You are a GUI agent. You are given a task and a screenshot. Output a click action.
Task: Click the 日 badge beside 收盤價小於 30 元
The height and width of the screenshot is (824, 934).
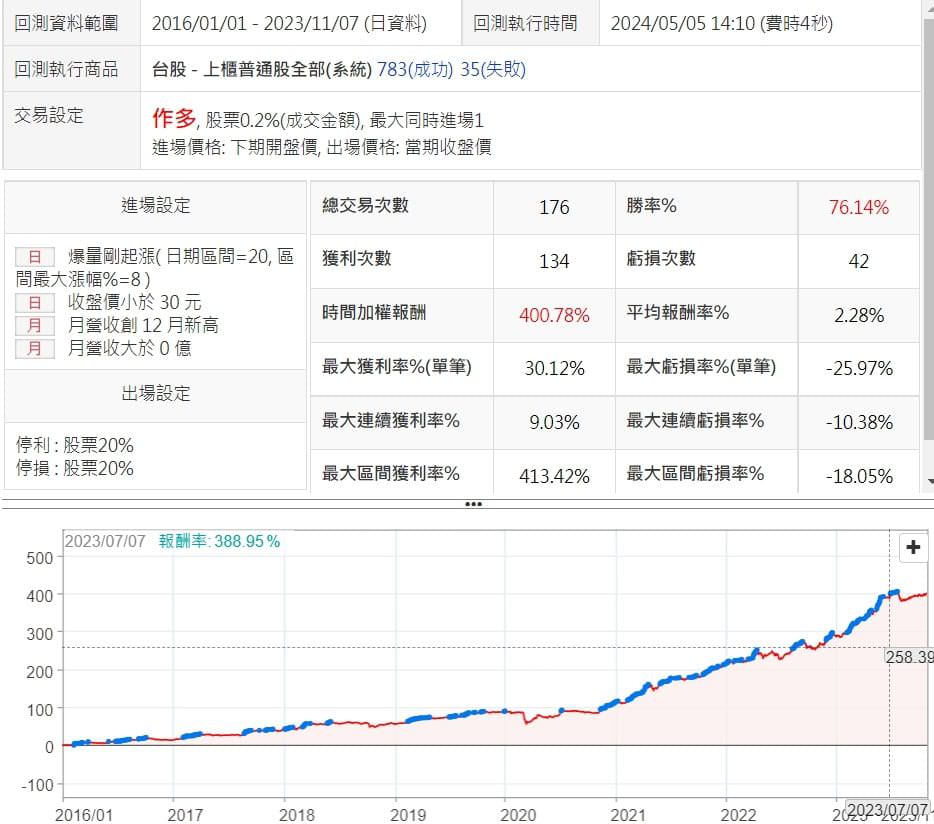[34, 302]
